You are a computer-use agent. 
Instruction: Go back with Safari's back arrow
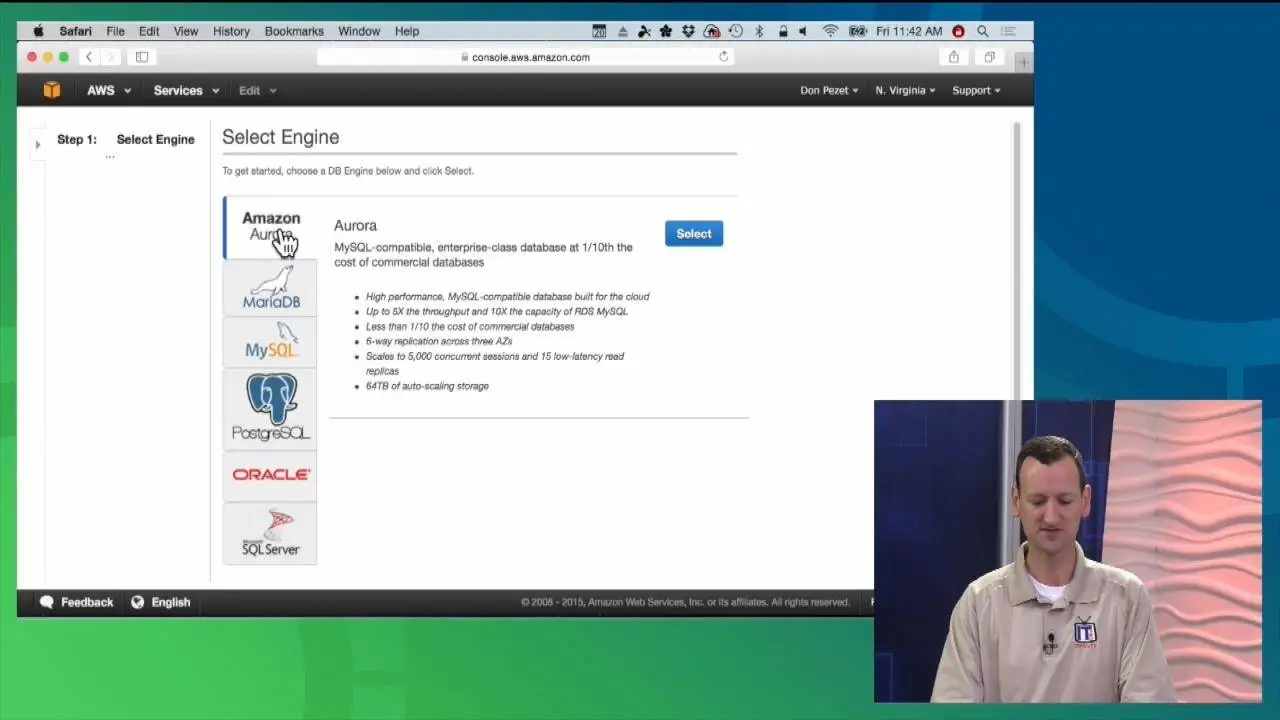click(88, 57)
